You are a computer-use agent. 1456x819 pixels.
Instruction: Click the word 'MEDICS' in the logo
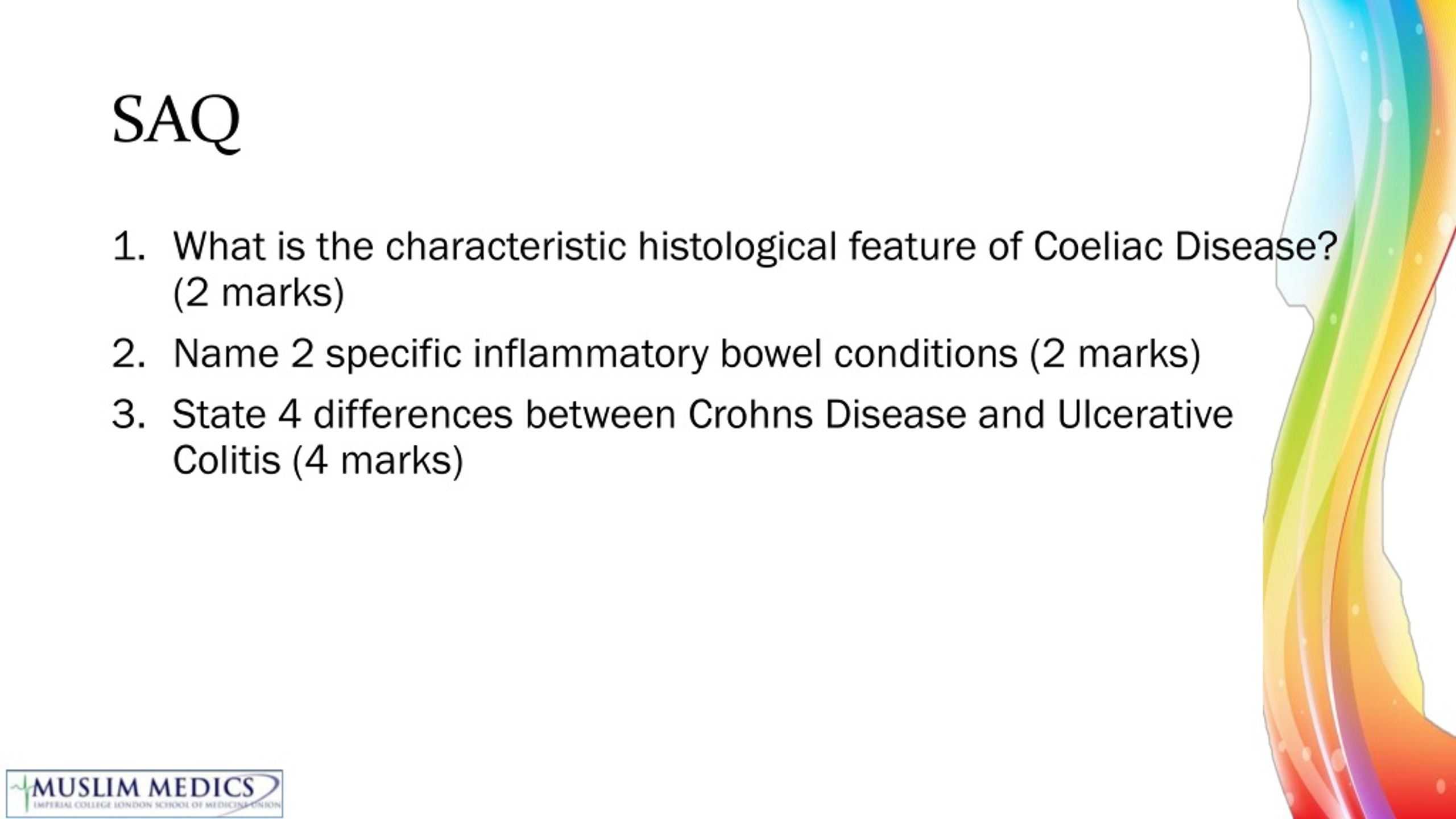pos(201,787)
